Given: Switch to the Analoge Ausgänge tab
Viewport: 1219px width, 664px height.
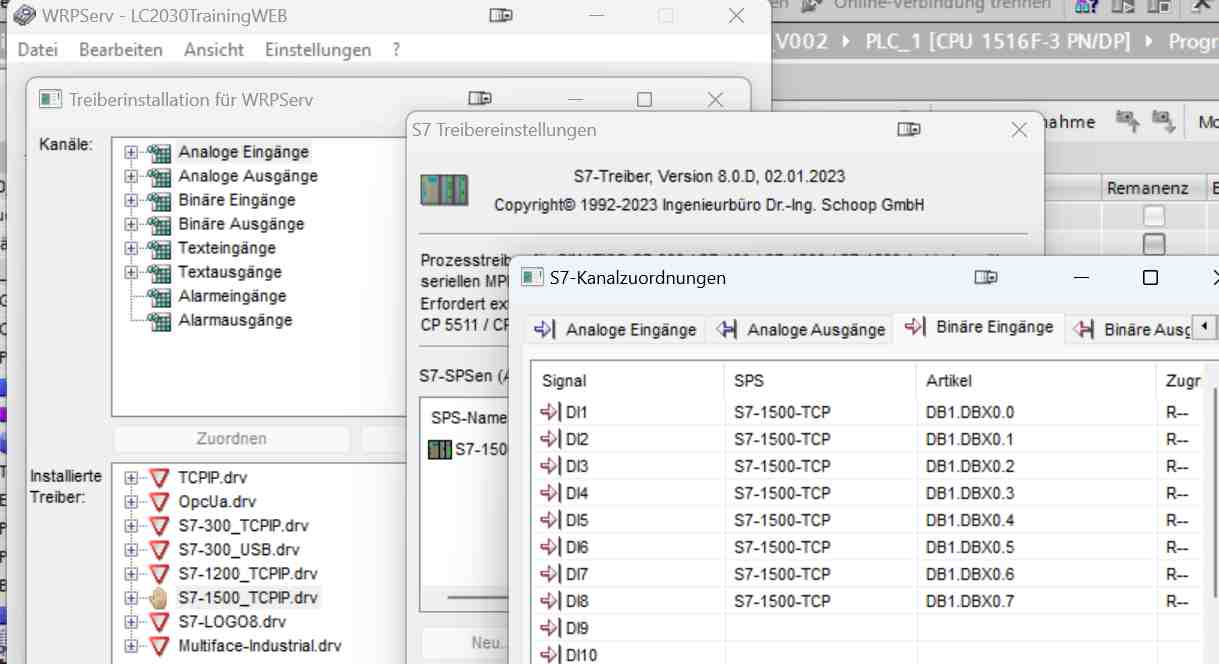Looking at the screenshot, I should coord(802,329).
